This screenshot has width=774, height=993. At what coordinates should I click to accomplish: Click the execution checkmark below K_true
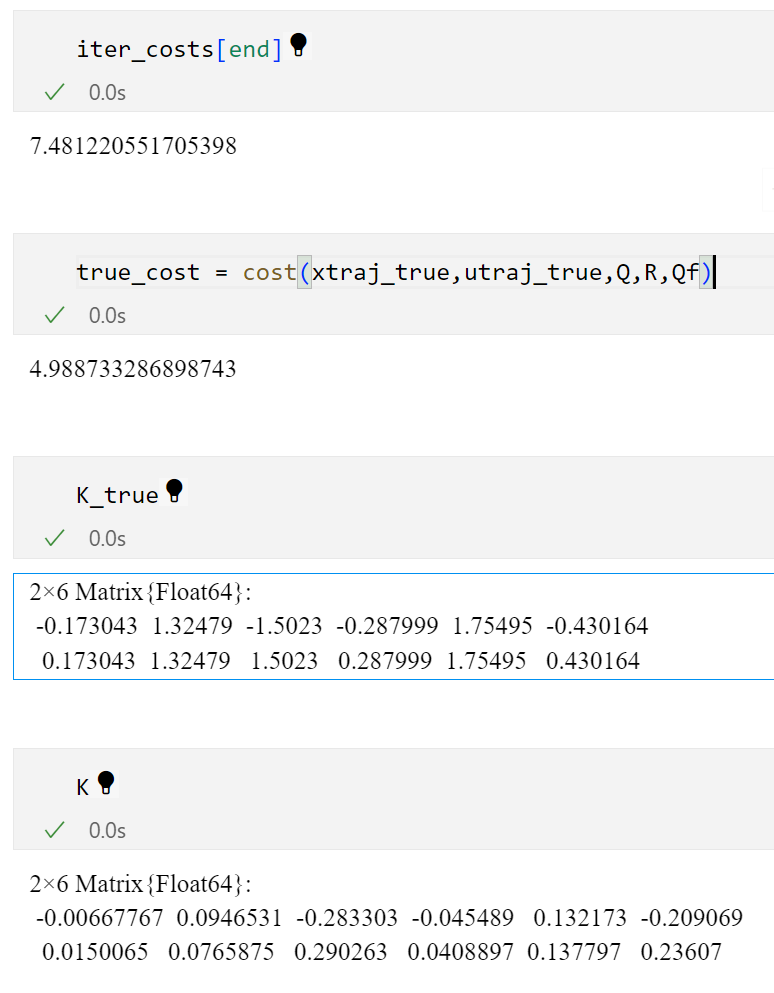55,539
